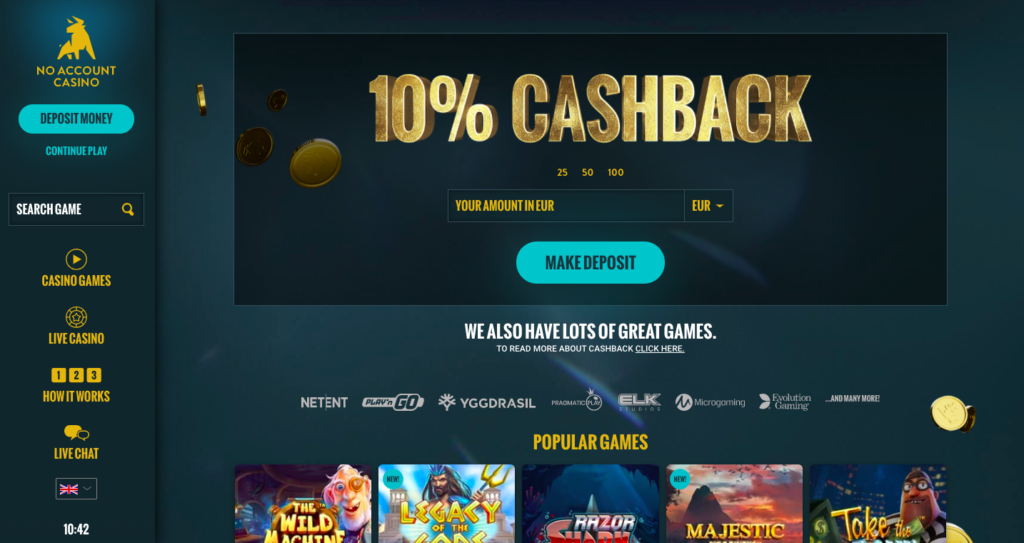
Task: Select the 100 preset amount
Action: (616, 173)
